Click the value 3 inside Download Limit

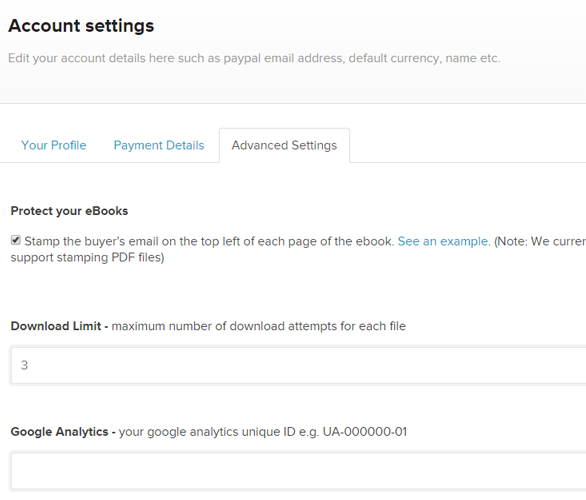click(24, 365)
